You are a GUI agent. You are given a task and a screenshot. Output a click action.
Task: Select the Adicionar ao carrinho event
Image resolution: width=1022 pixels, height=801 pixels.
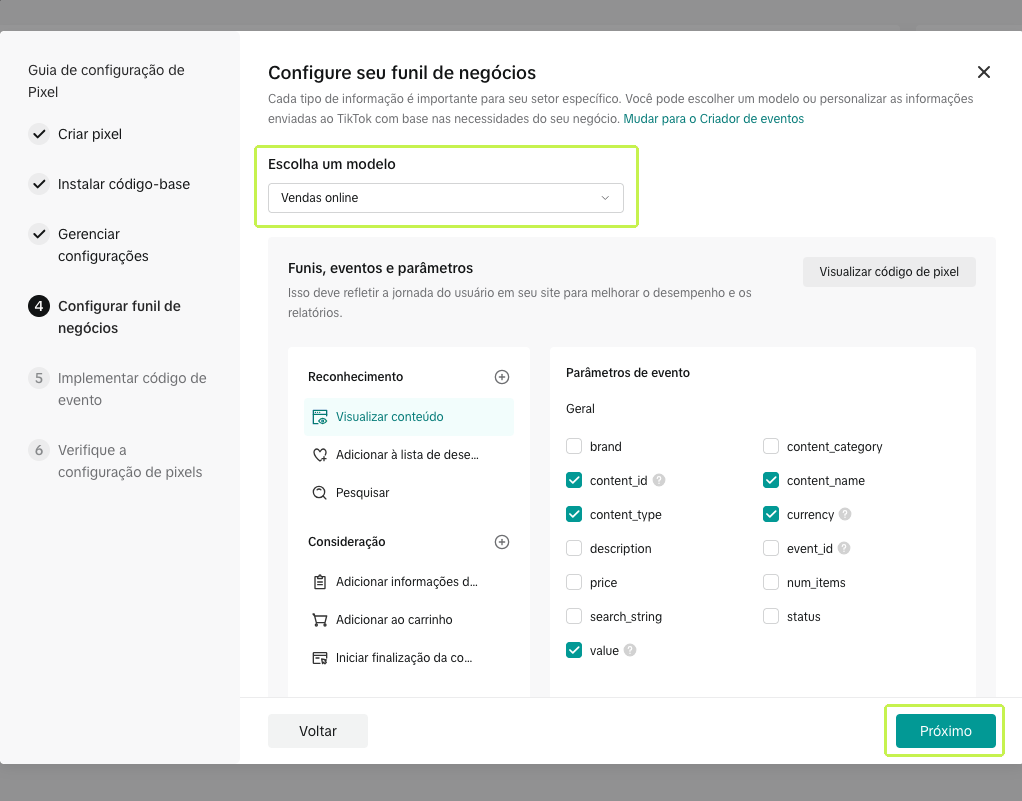(x=409, y=620)
